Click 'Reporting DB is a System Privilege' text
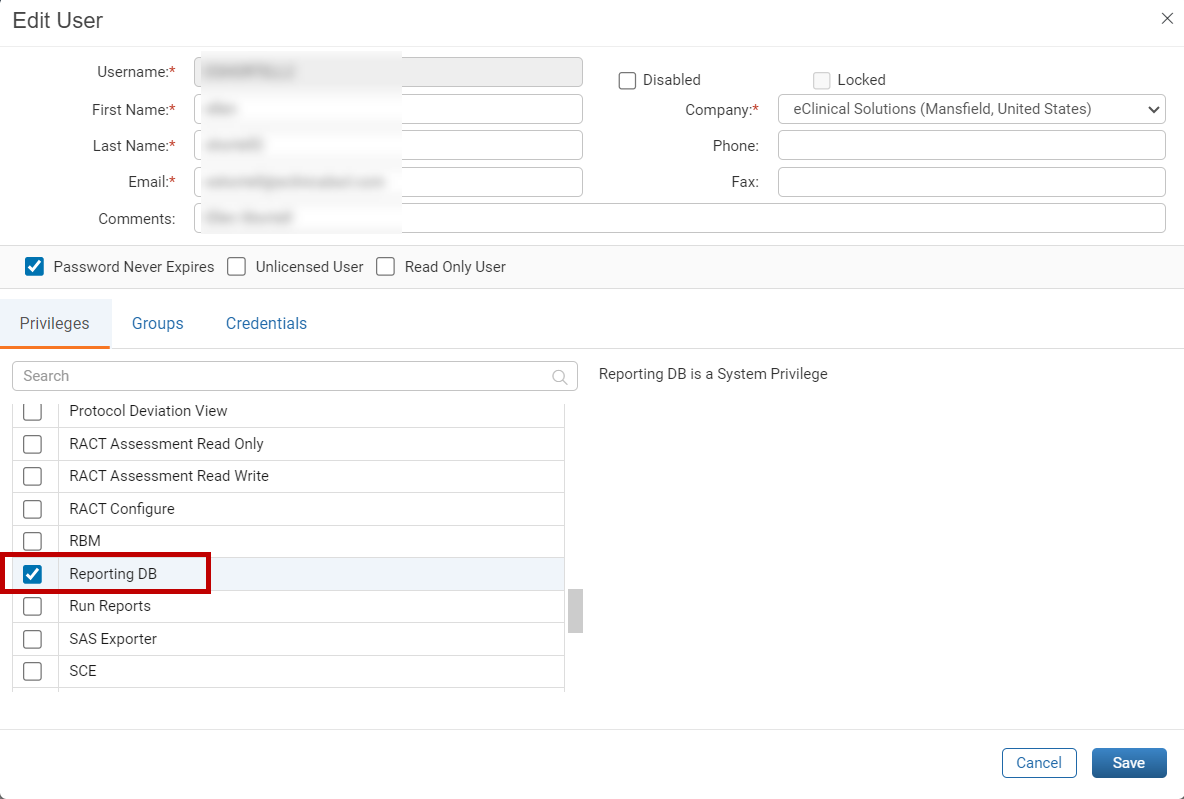Screen dimensions: 1184x799 713,374
